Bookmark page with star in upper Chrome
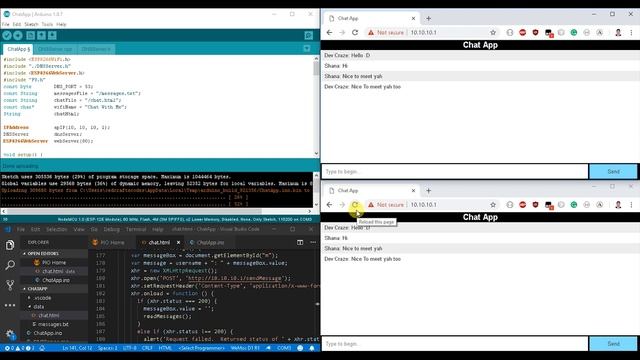 493,32
